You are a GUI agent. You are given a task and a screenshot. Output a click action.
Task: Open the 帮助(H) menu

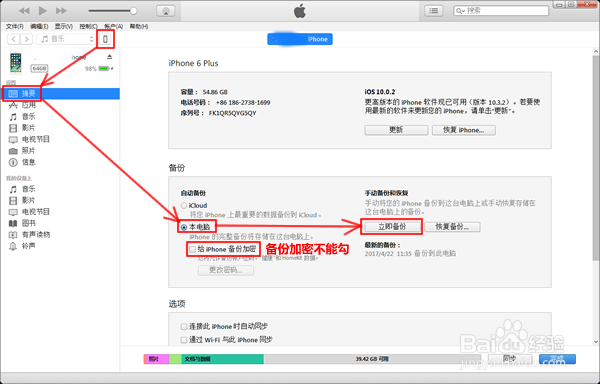tap(139, 26)
